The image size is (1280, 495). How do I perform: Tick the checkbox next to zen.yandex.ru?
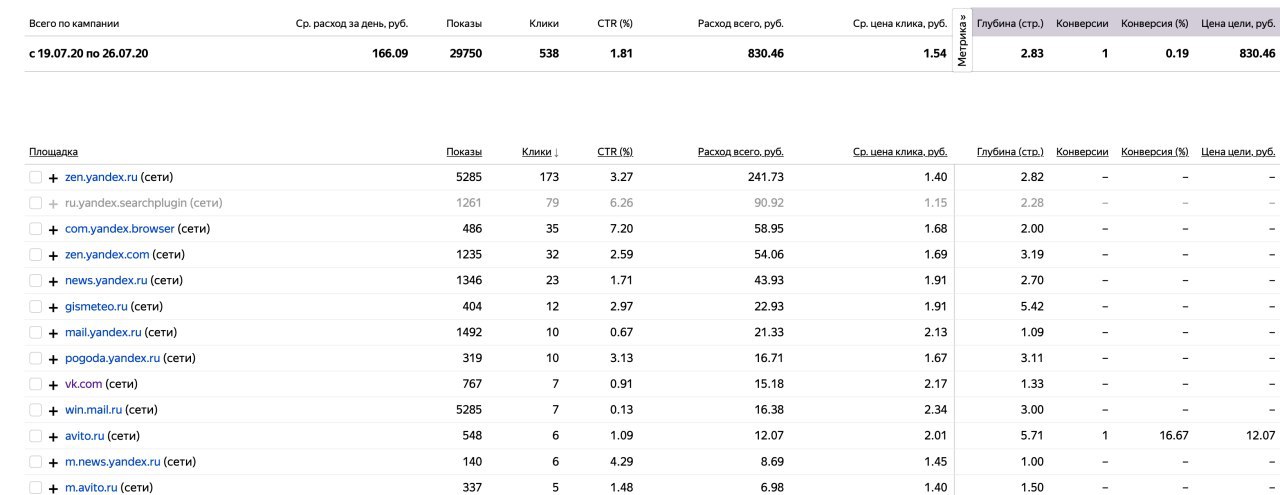tap(36, 177)
